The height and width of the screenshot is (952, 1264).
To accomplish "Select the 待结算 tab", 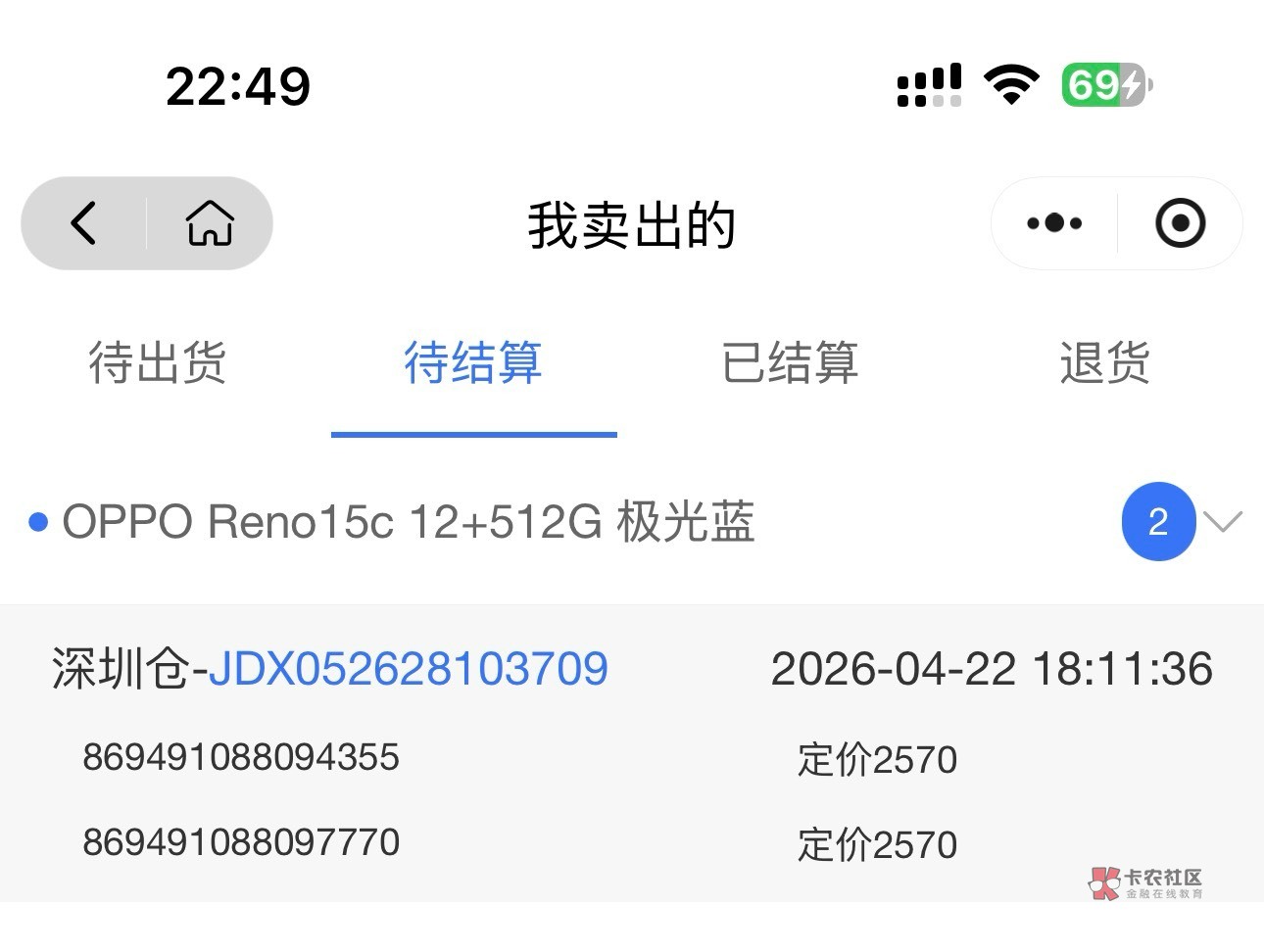I will tap(473, 363).
